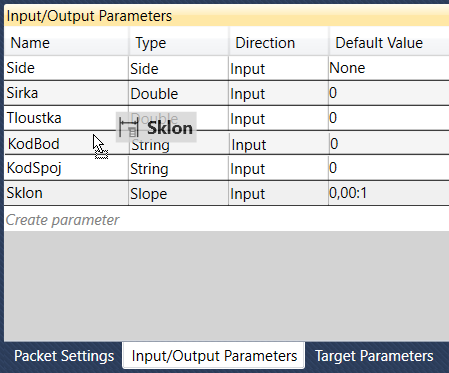Screen dimensions: 449x373
Task: Click the Direction column header
Action: 279,43
